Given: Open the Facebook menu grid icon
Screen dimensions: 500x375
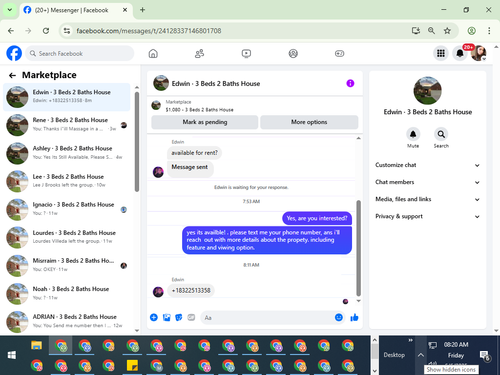Looking at the screenshot, I should click(x=441, y=53).
